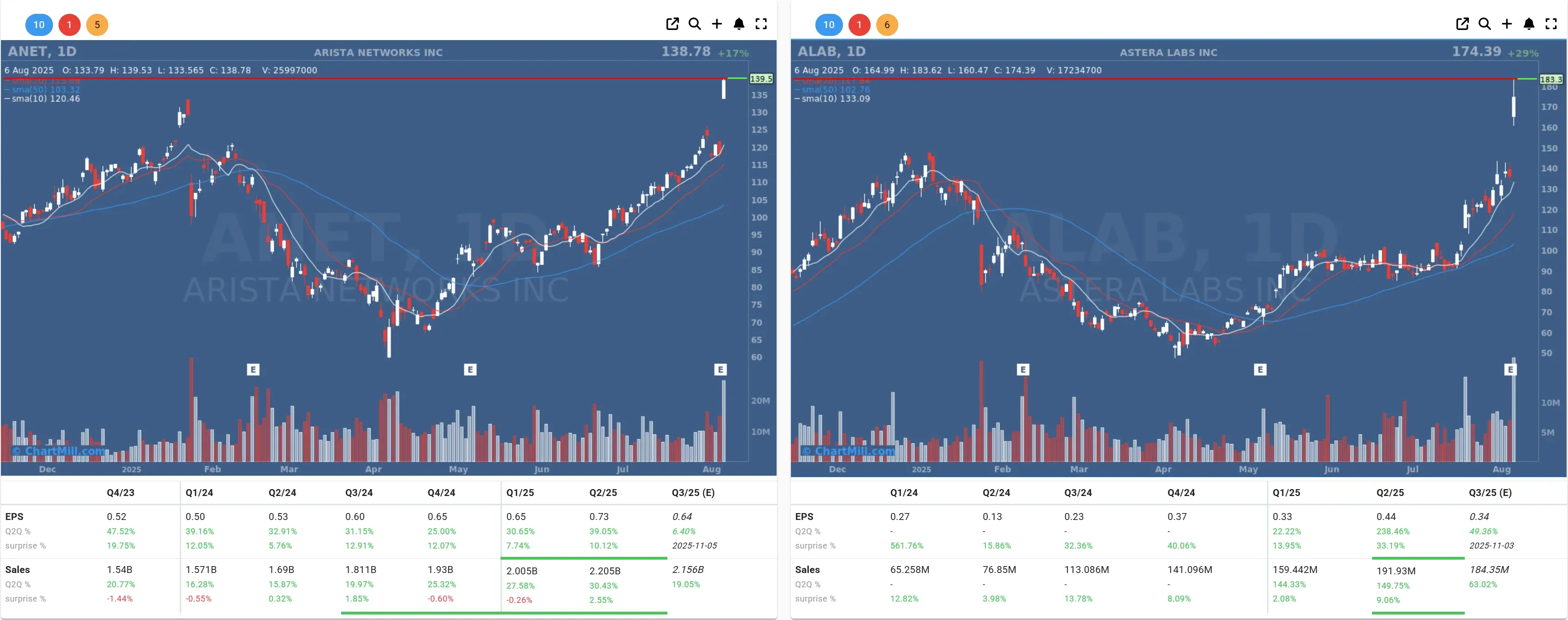Click ANET sma(10) 120.46 legend entry

(42, 99)
